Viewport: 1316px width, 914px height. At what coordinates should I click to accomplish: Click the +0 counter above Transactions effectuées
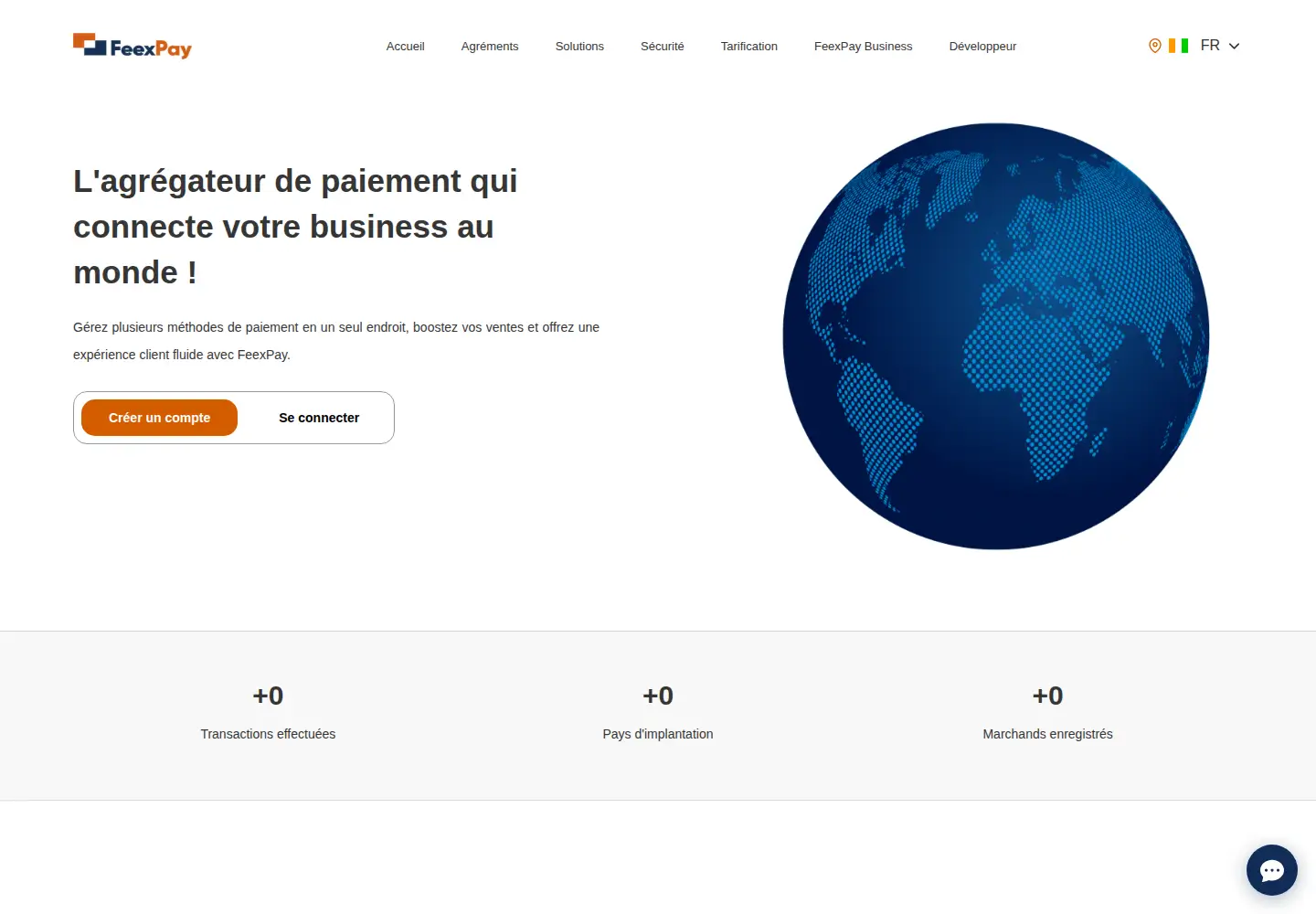pos(268,696)
